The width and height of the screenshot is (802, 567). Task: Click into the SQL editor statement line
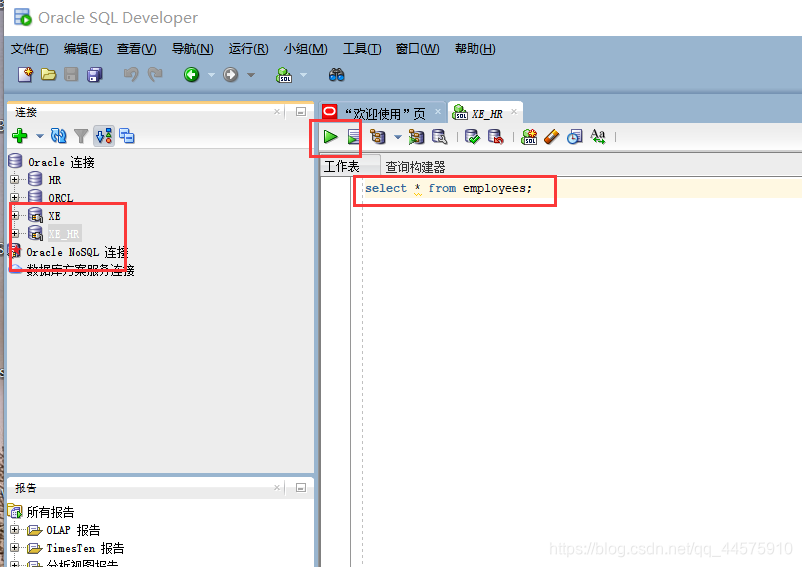(x=448, y=188)
